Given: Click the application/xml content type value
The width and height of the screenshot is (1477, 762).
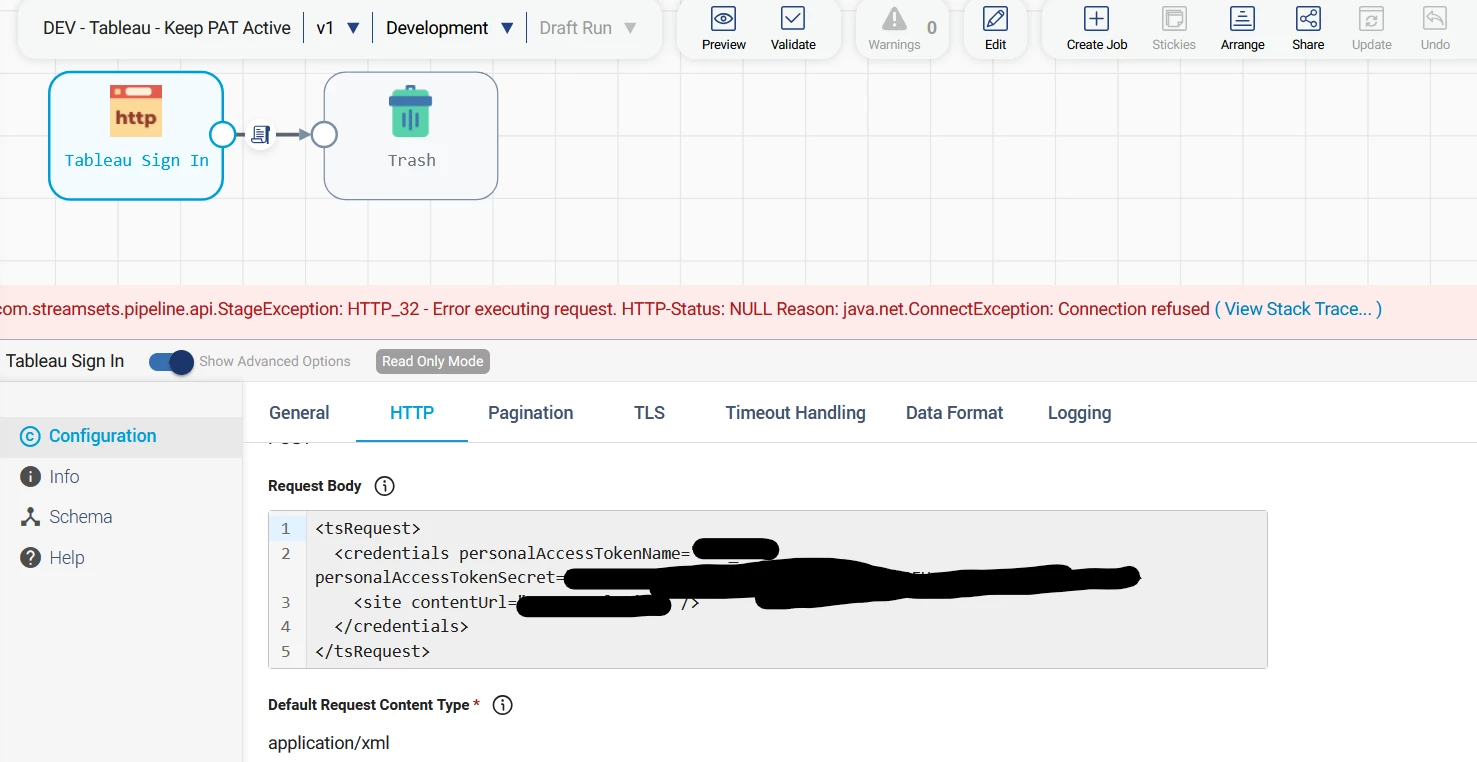Looking at the screenshot, I should coord(329,743).
